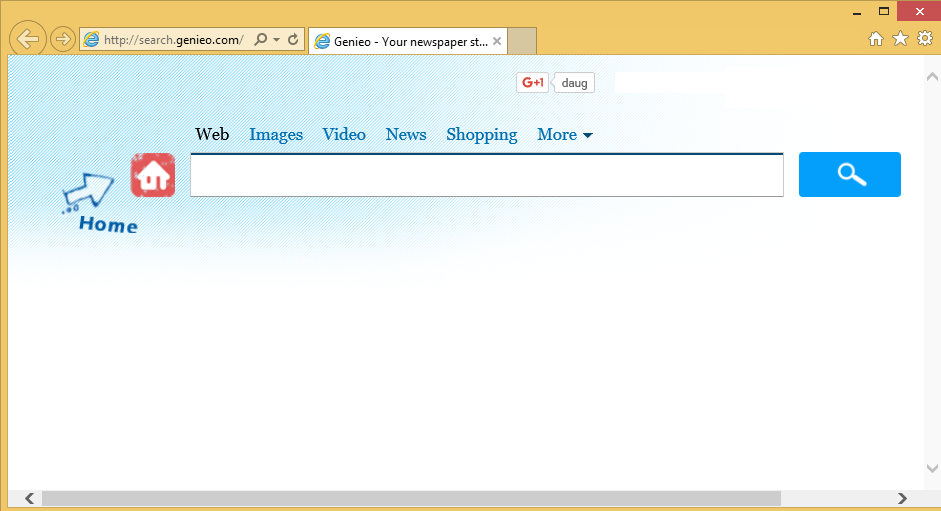Open the browser Home page icon
Screen dimensions: 941x511
(x=876, y=39)
